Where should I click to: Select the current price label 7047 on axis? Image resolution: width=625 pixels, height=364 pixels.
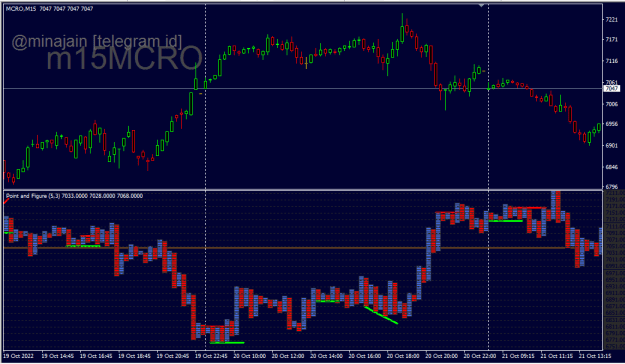click(x=611, y=89)
